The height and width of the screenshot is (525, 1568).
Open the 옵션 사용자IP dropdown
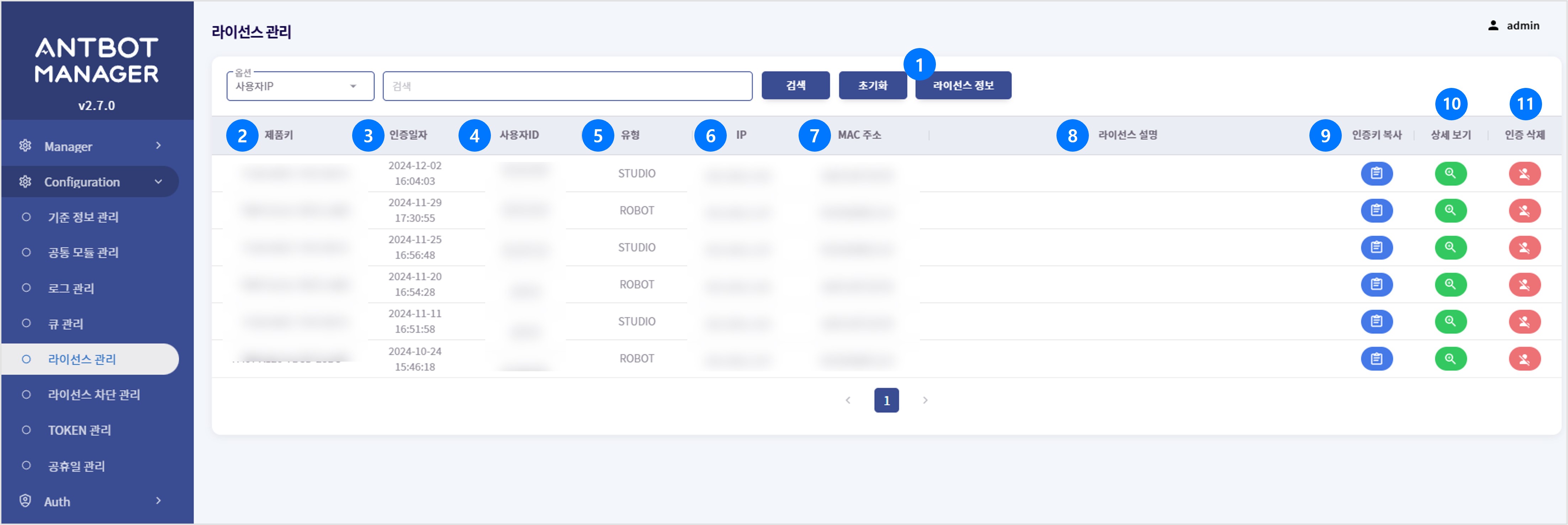(x=300, y=86)
